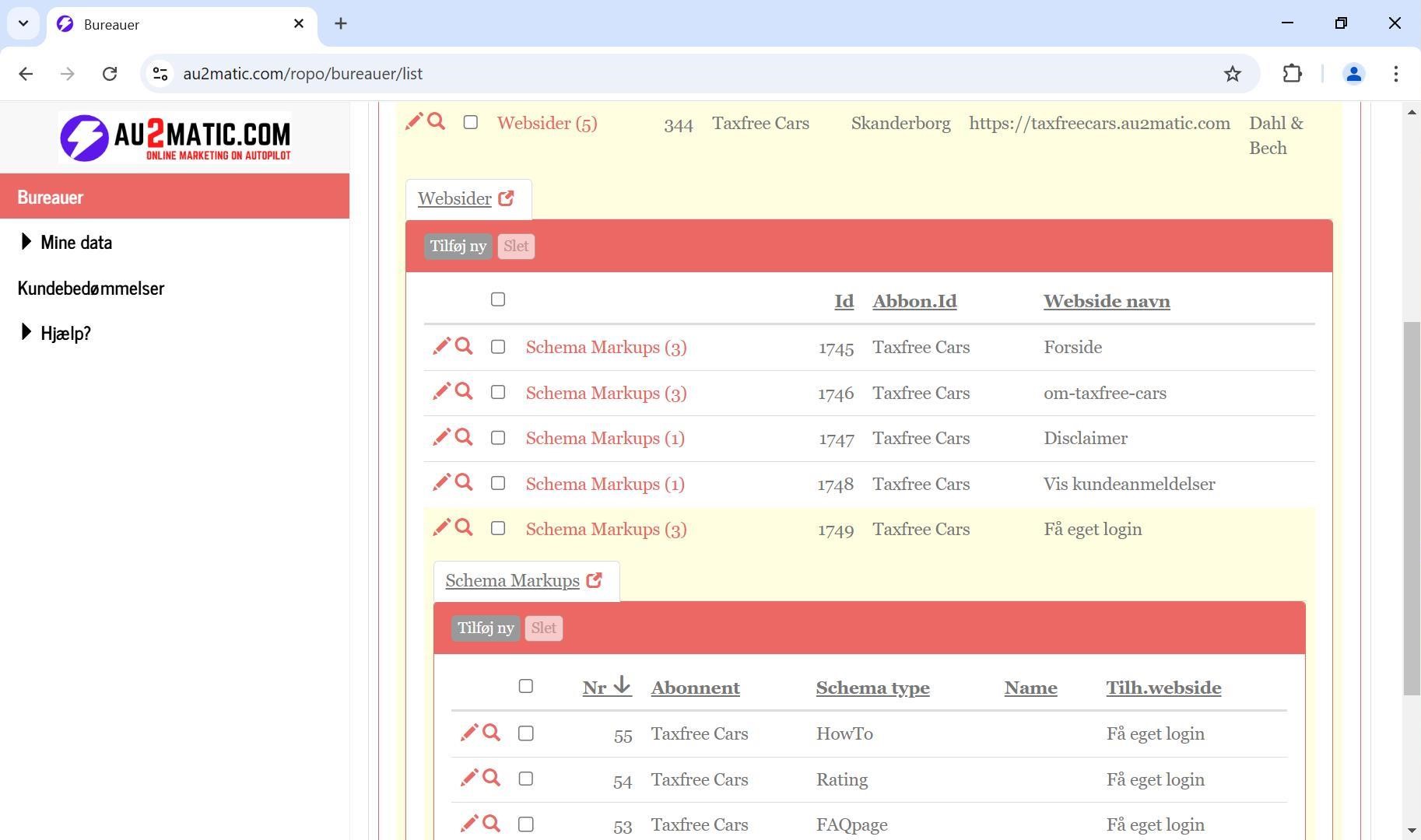Check the Rating row checkbox
Screen dimensions: 1421x840
(526, 779)
